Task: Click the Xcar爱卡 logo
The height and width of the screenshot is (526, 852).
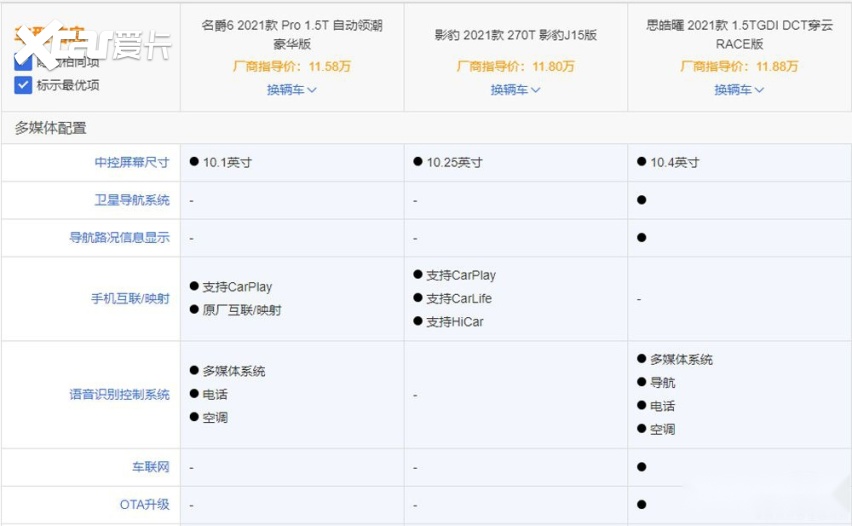Action: pyautogui.click(x=92, y=45)
